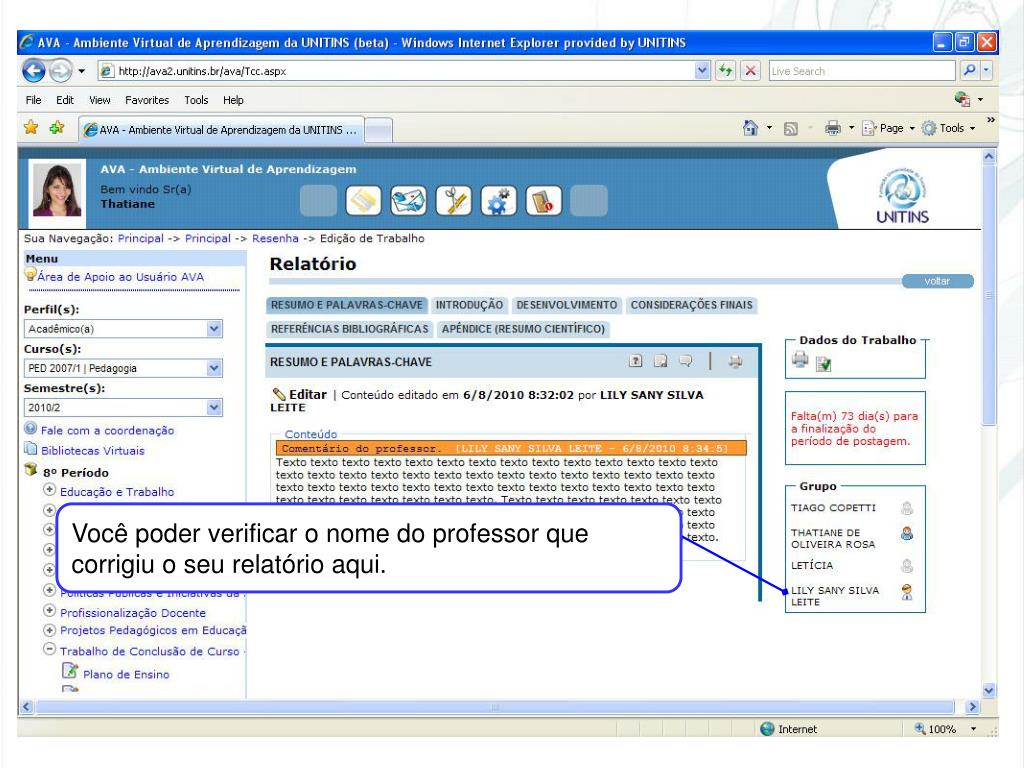Screen dimensions: 1024x768
Task: Collapse Trabalho de Conclusão de Curso node
Action: coord(49,649)
